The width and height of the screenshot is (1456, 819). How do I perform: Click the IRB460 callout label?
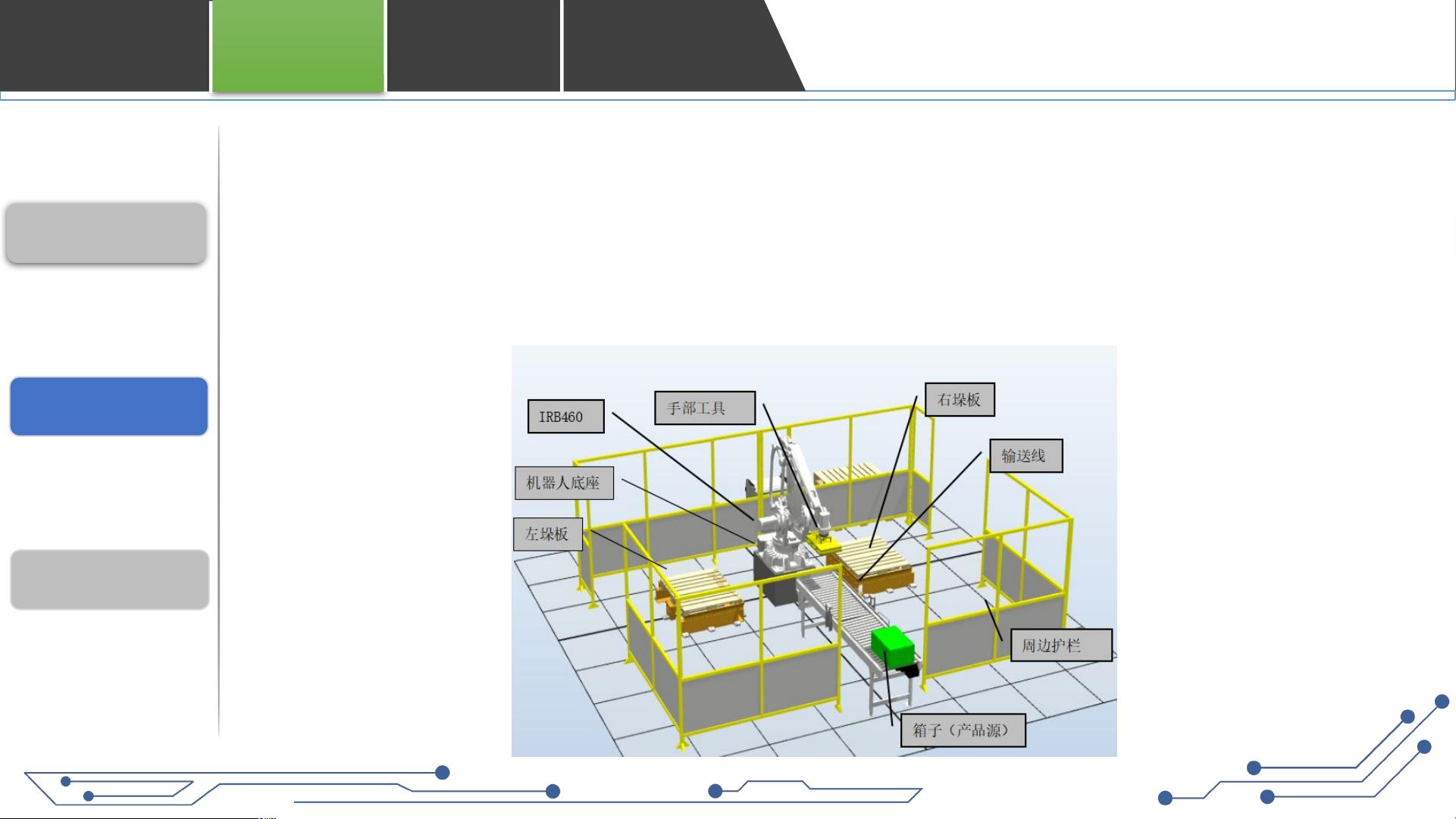click(x=565, y=415)
